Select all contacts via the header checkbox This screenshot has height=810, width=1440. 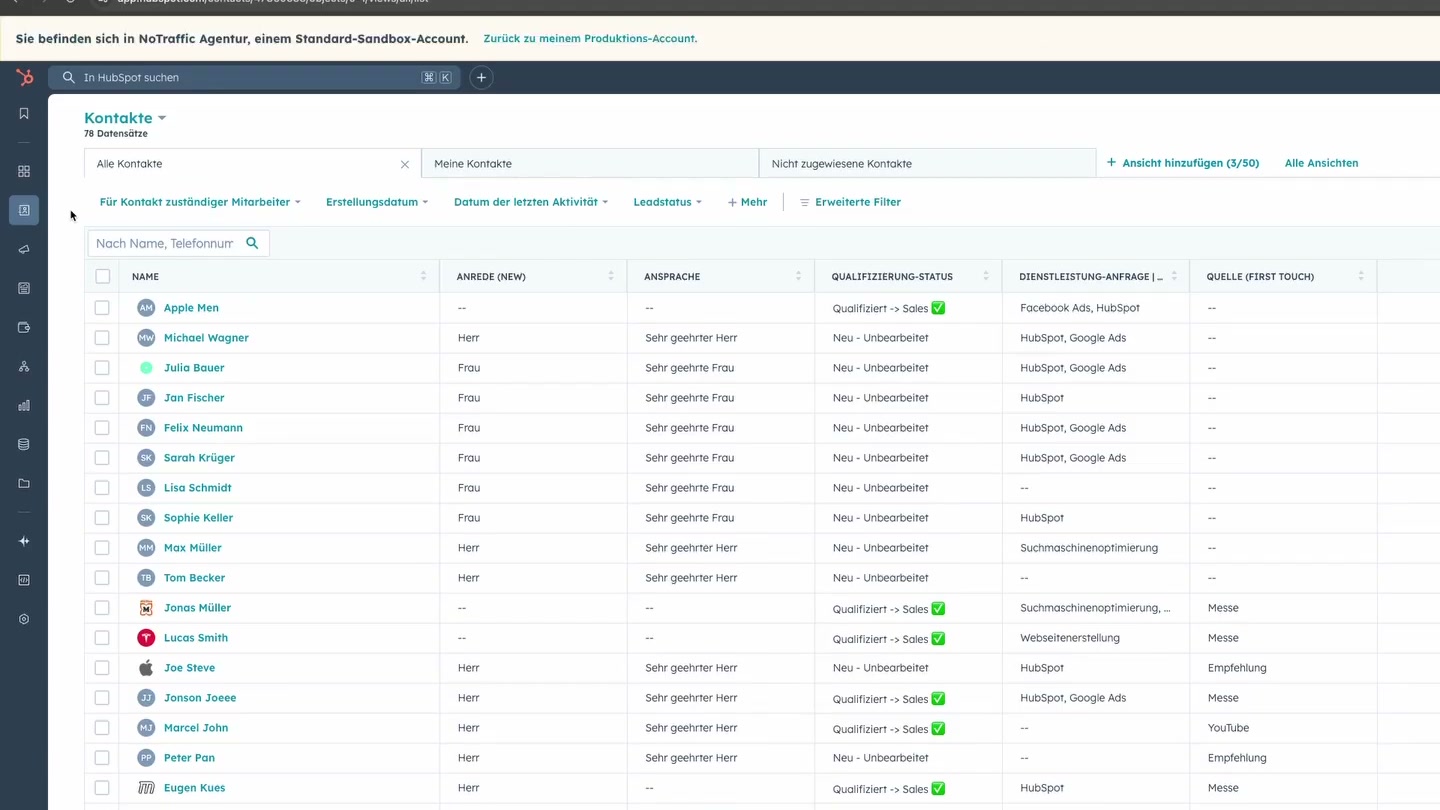(102, 276)
